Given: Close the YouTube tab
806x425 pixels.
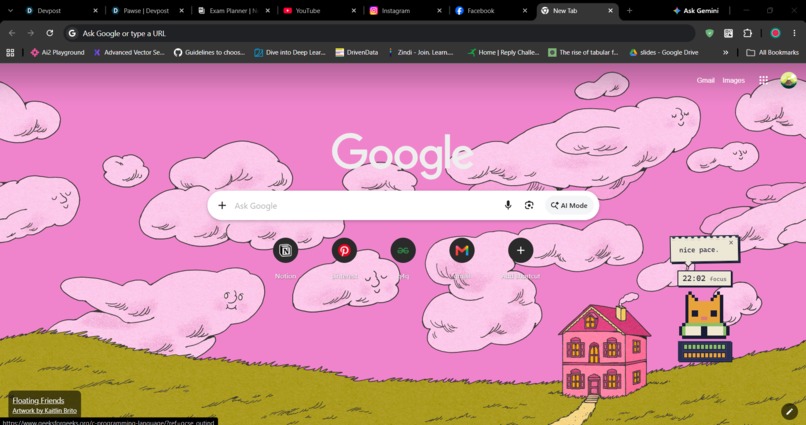Looking at the screenshot, I should click(354, 10).
